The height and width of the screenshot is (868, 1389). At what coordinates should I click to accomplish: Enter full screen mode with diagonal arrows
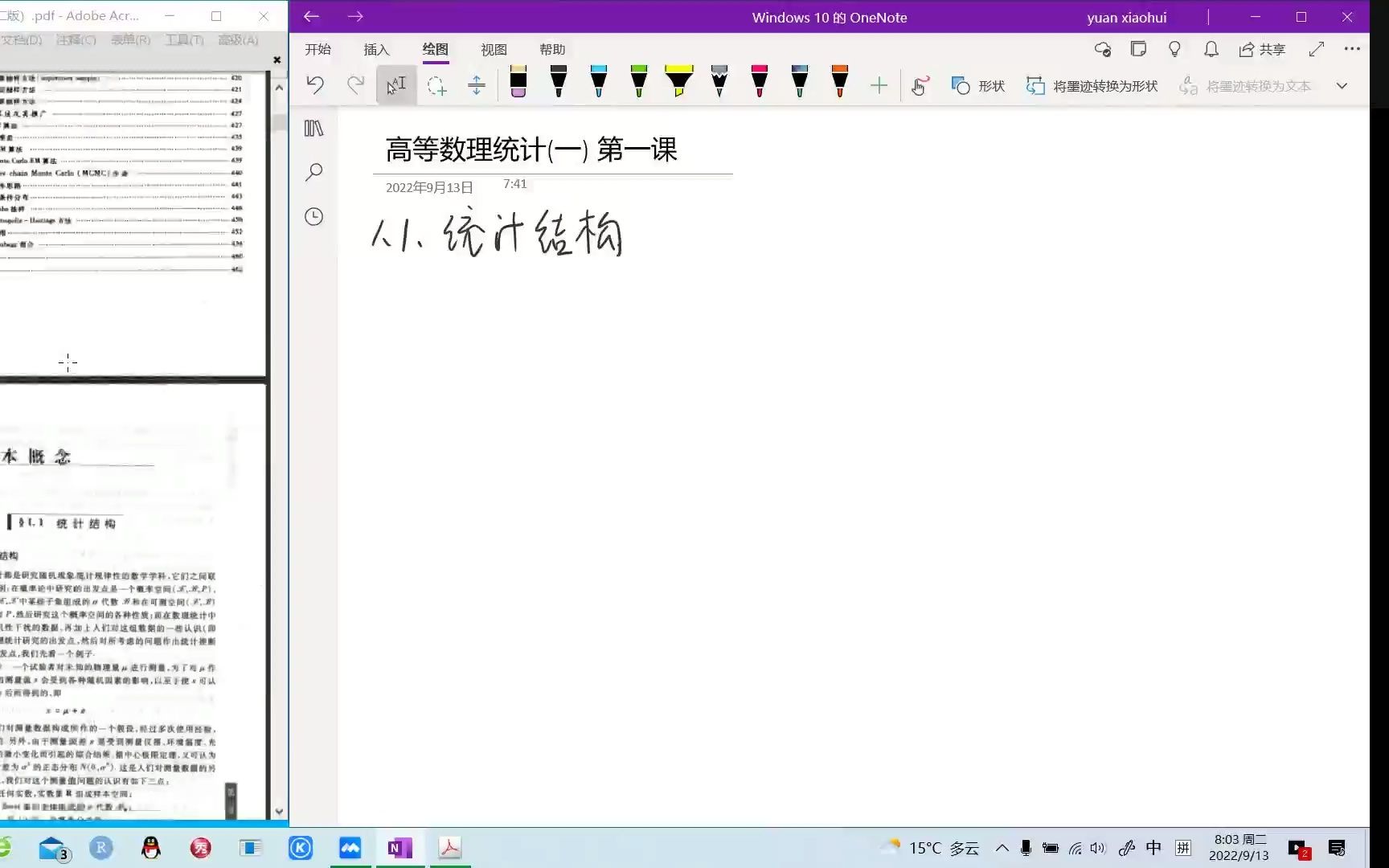point(1317,50)
